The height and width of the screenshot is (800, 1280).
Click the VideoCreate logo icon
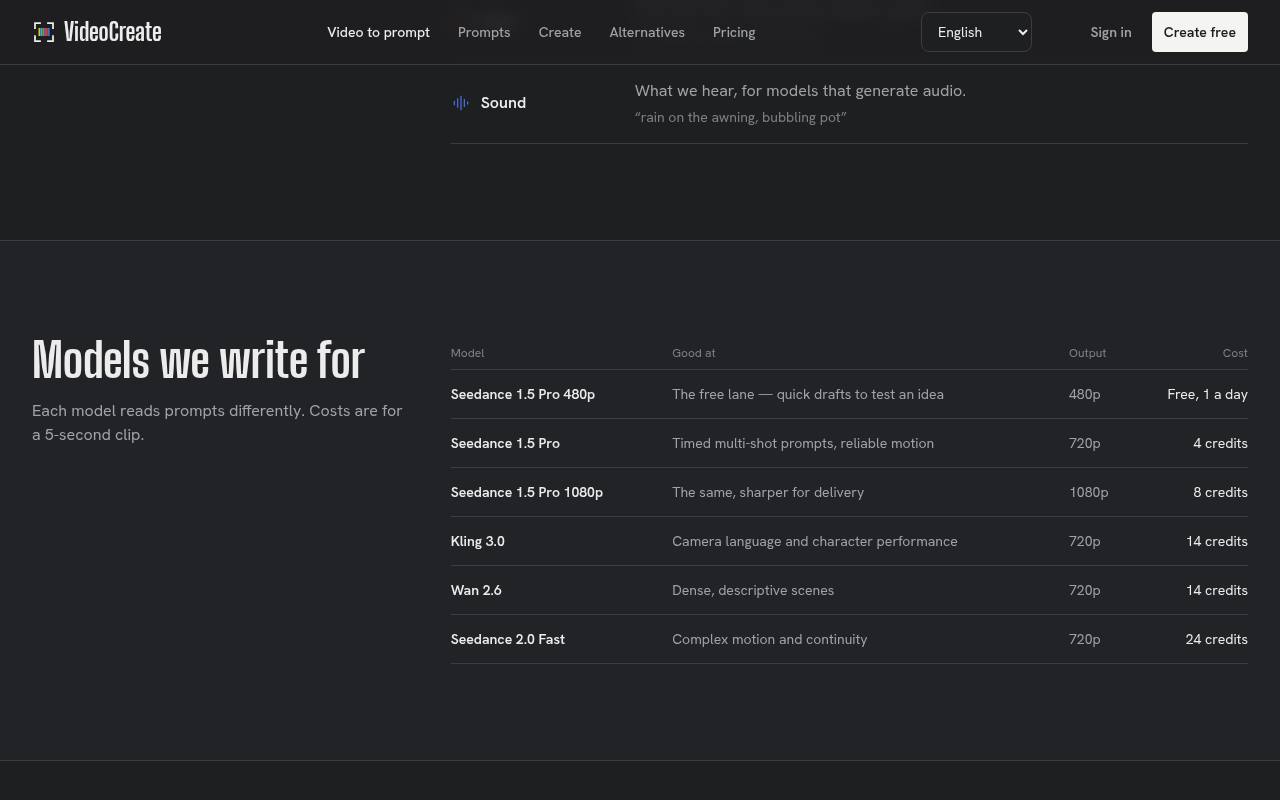point(44,32)
